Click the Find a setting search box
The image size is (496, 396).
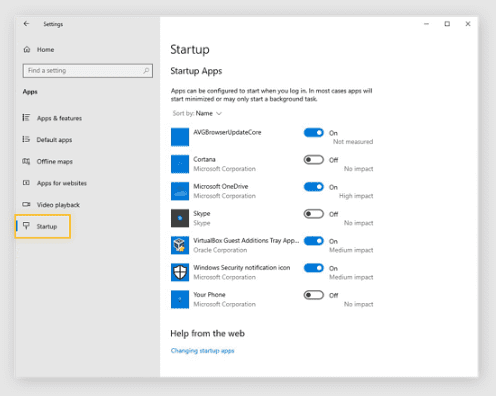pos(88,71)
